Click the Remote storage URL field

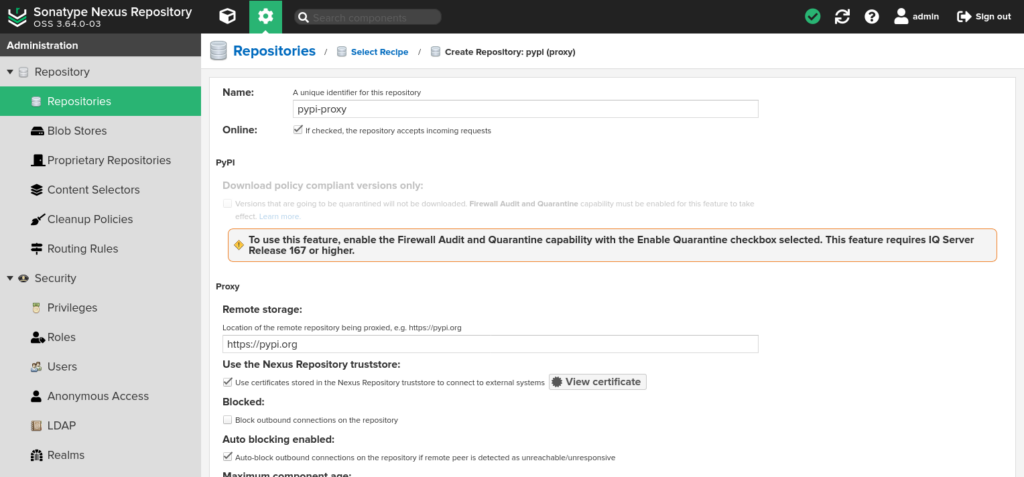(490, 344)
